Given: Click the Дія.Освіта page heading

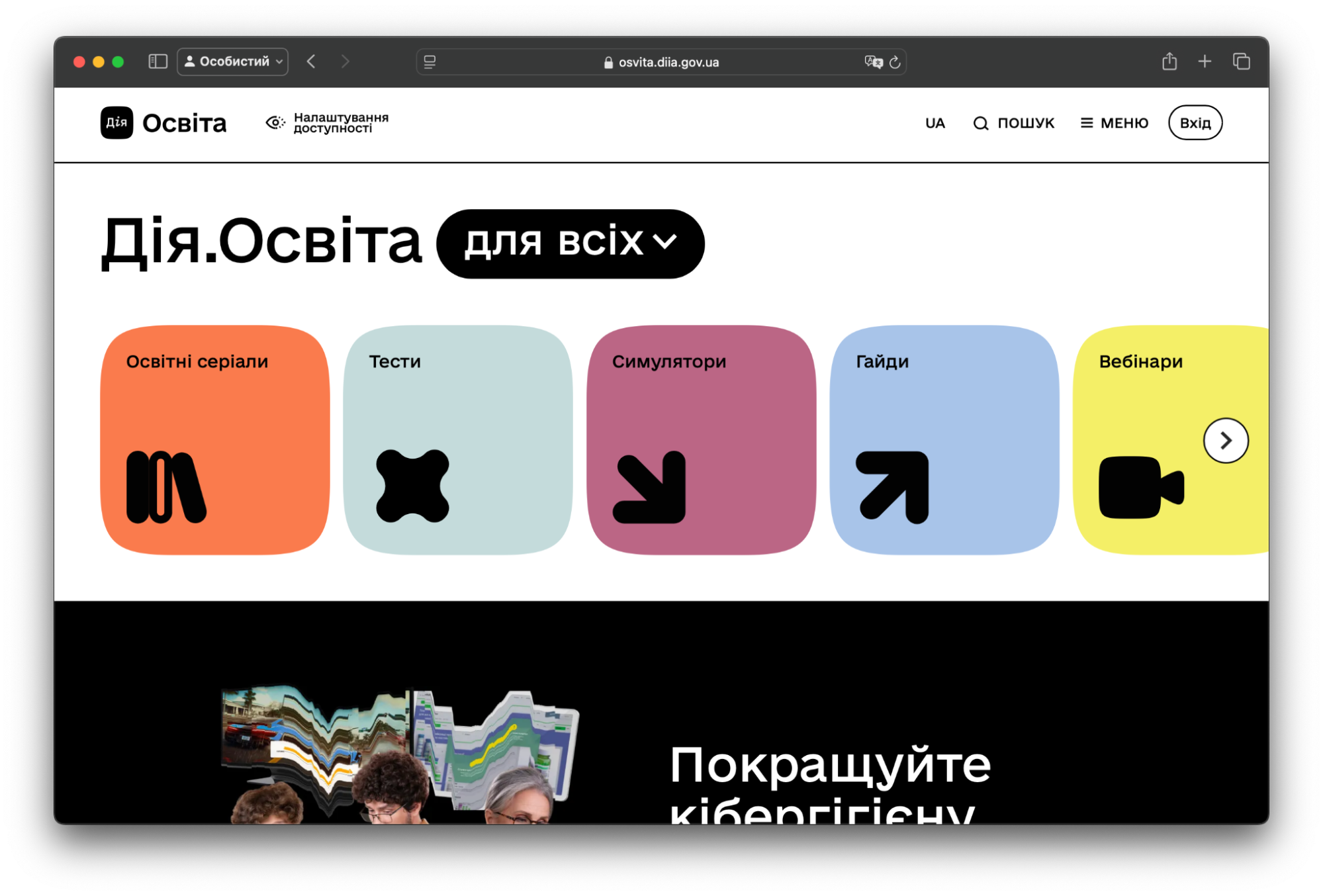Looking at the screenshot, I should point(261,242).
